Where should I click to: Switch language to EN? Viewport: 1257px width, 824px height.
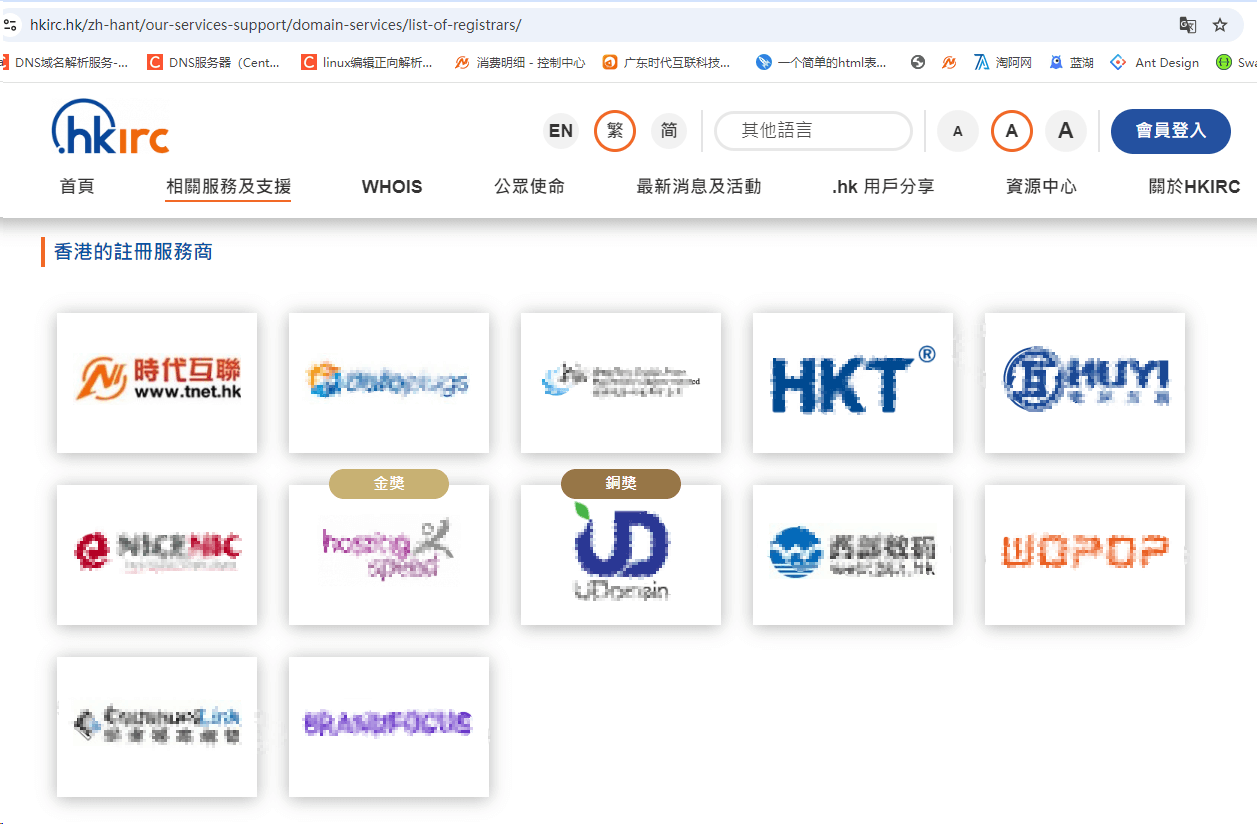click(x=561, y=131)
